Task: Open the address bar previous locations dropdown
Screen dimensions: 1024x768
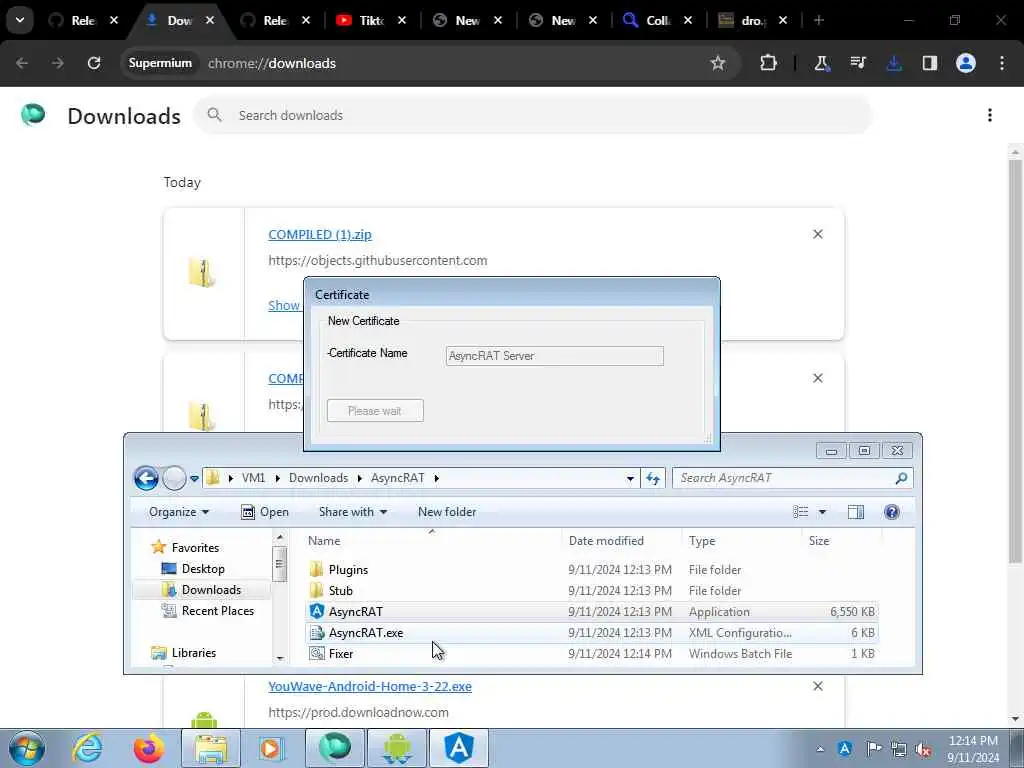Action: point(630,478)
